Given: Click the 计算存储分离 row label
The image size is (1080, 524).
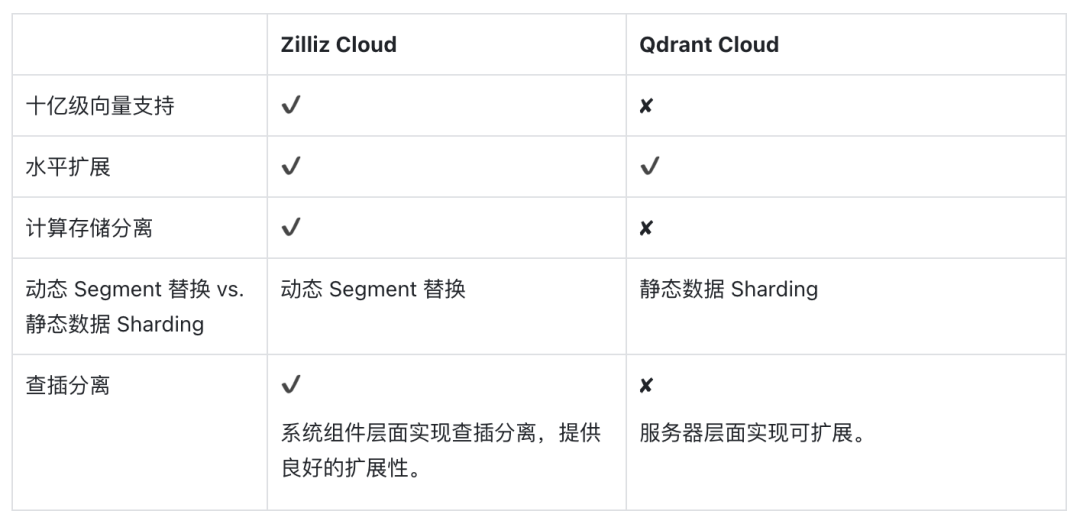Looking at the screenshot, I should [x=89, y=228].
